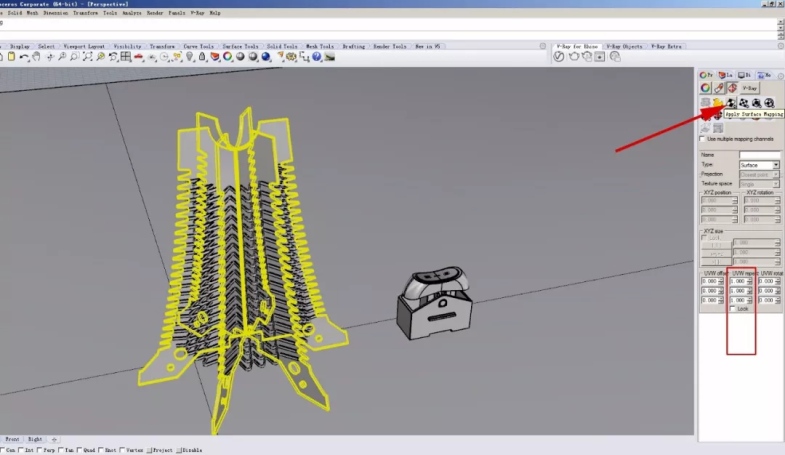Open the Render menu

[155, 13]
